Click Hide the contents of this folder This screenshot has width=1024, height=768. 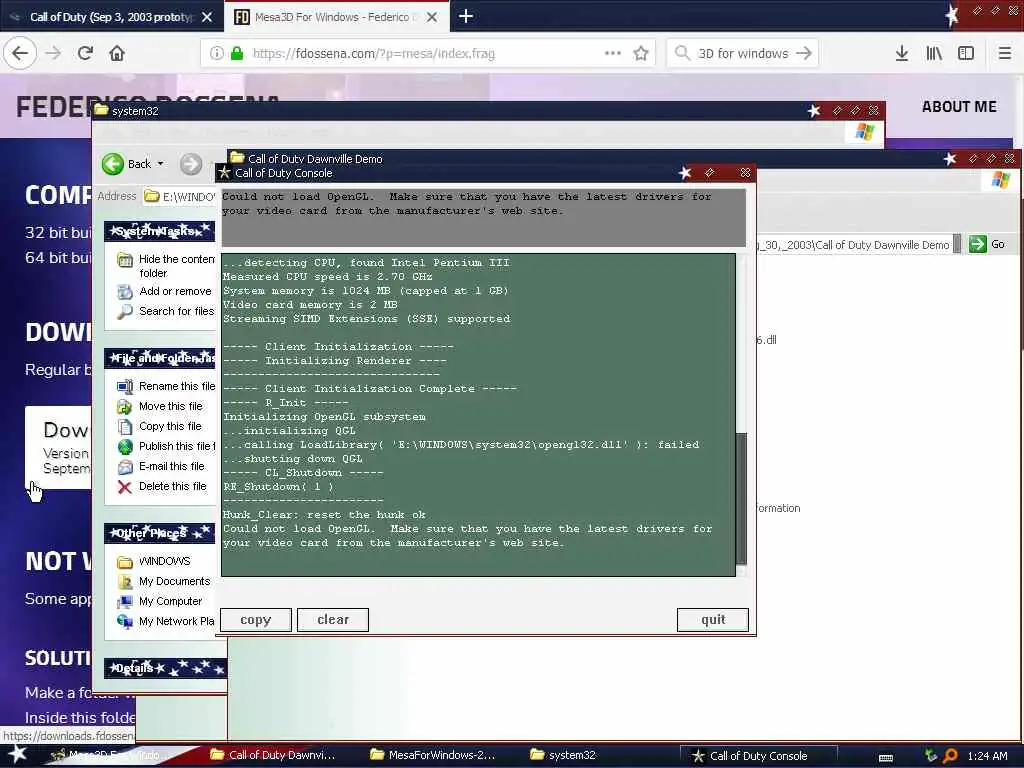coord(167,266)
